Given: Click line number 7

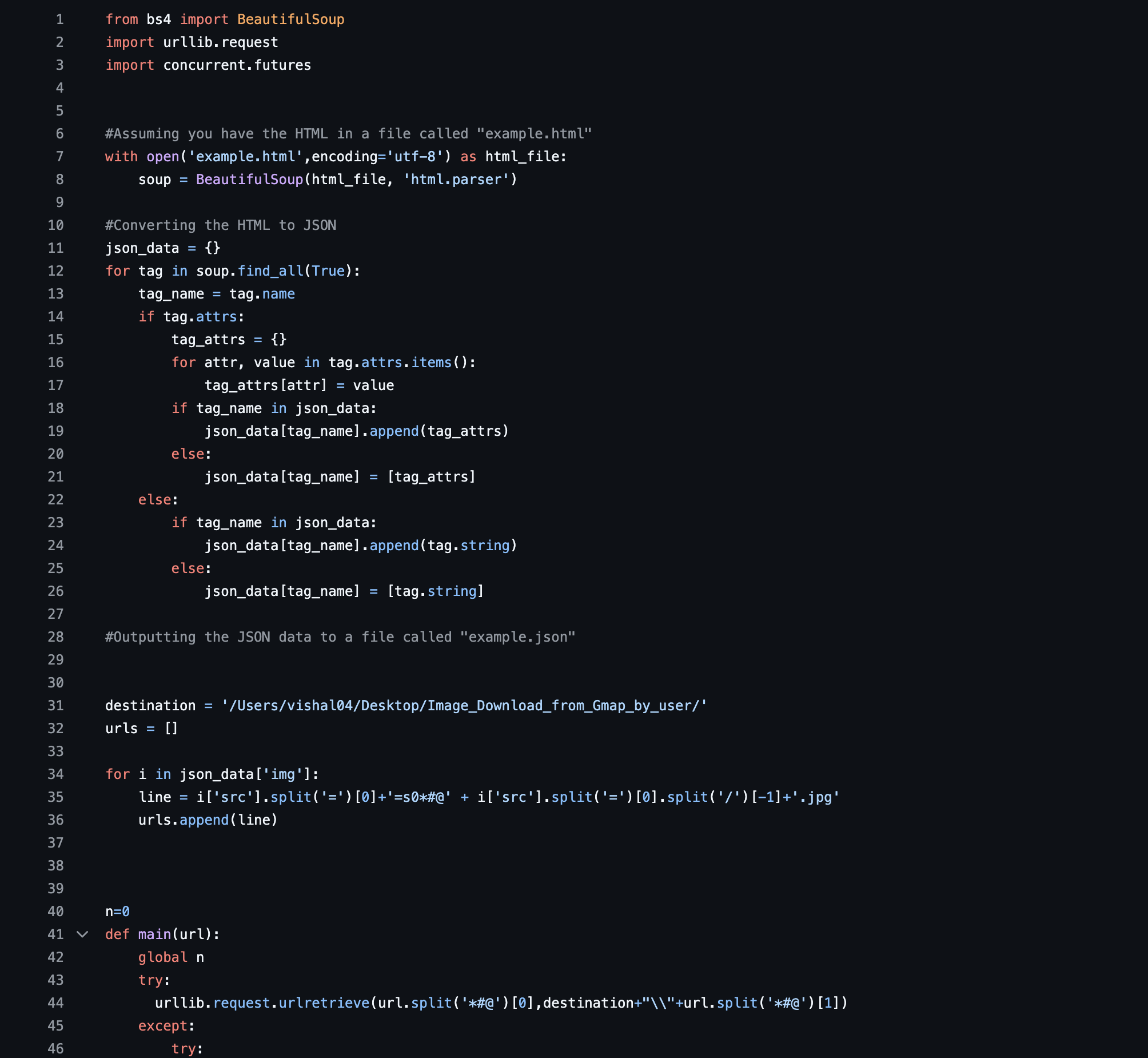Looking at the screenshot, I should click(59, 157).
